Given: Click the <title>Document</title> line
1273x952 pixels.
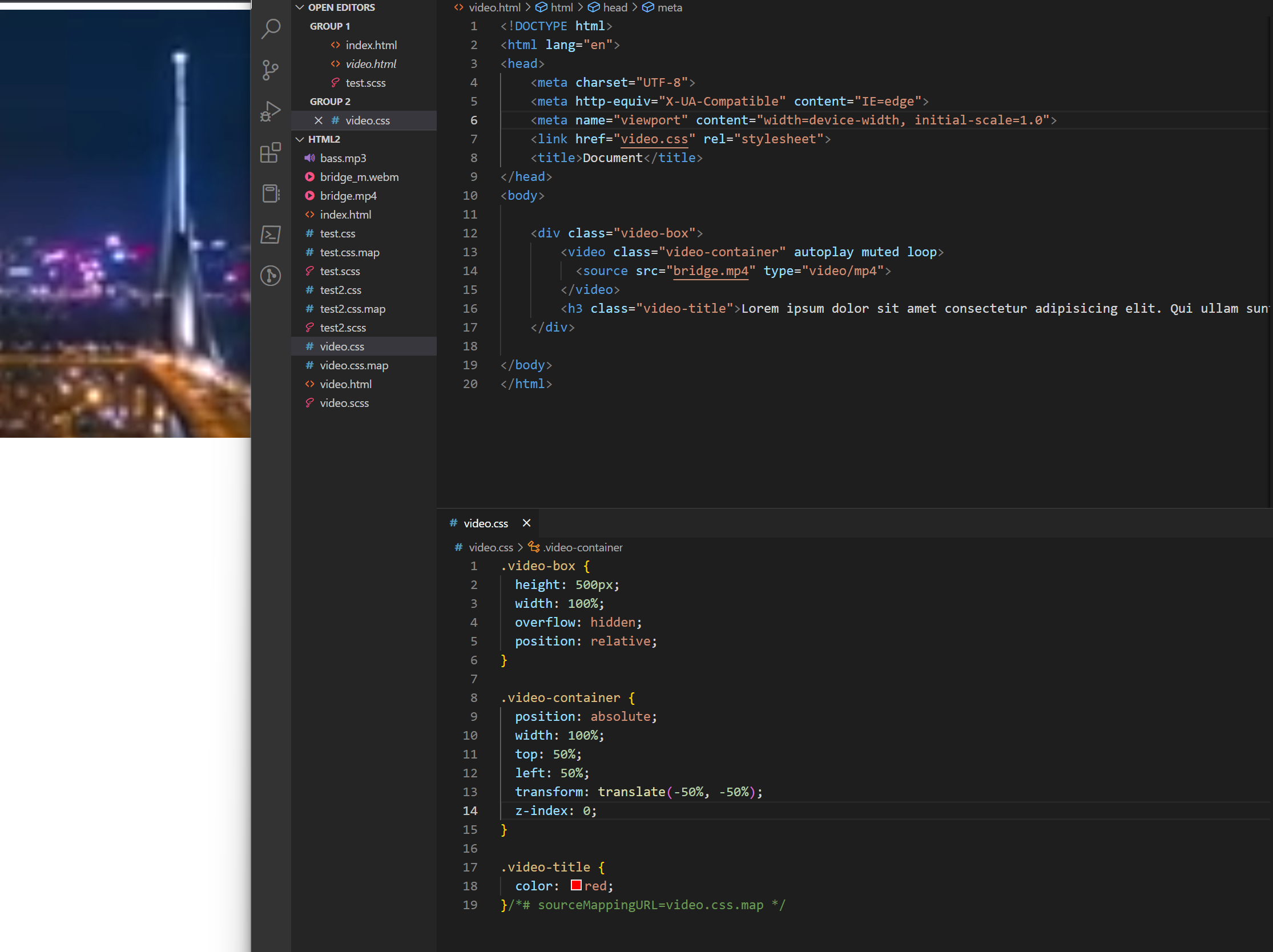Looking at the screenshot, I should tap(617, 158).
